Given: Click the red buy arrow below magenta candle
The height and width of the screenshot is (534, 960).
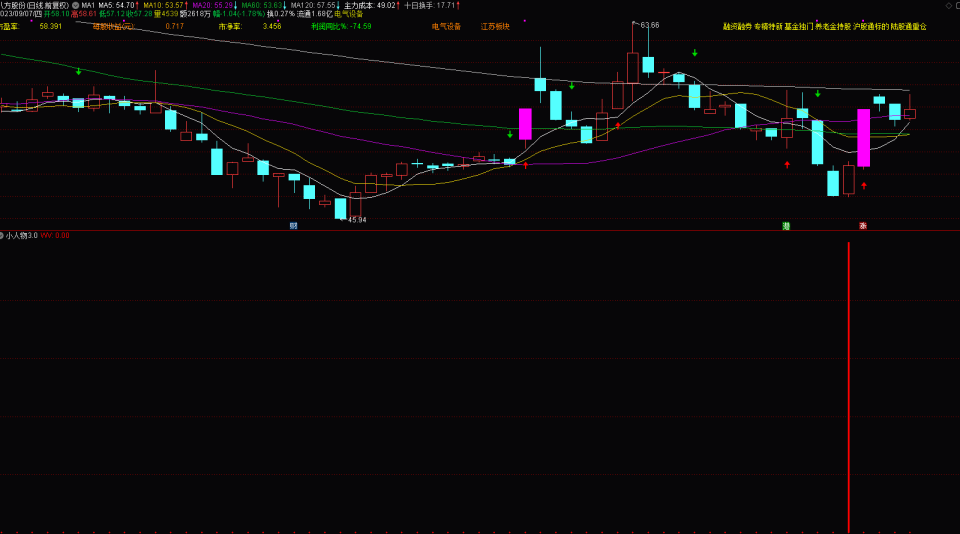Looking at the screenshot, I should 864,186.
